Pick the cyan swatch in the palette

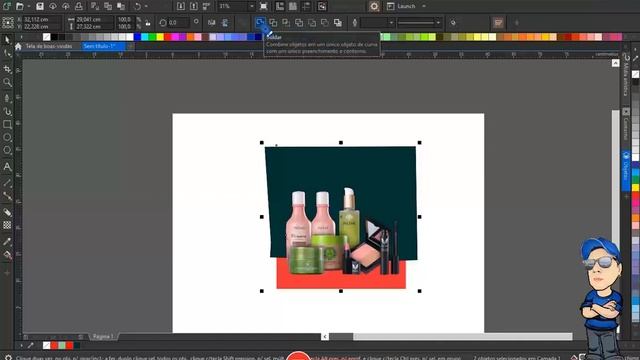pyautogui.click(x=144, y=37)
